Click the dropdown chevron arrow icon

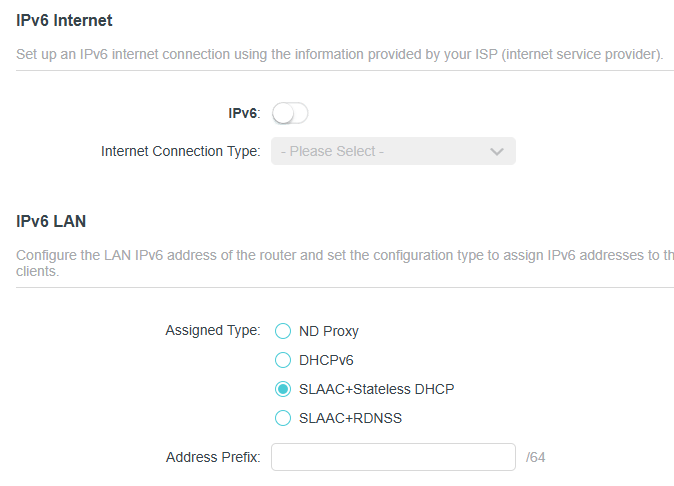tap(497, 151)
